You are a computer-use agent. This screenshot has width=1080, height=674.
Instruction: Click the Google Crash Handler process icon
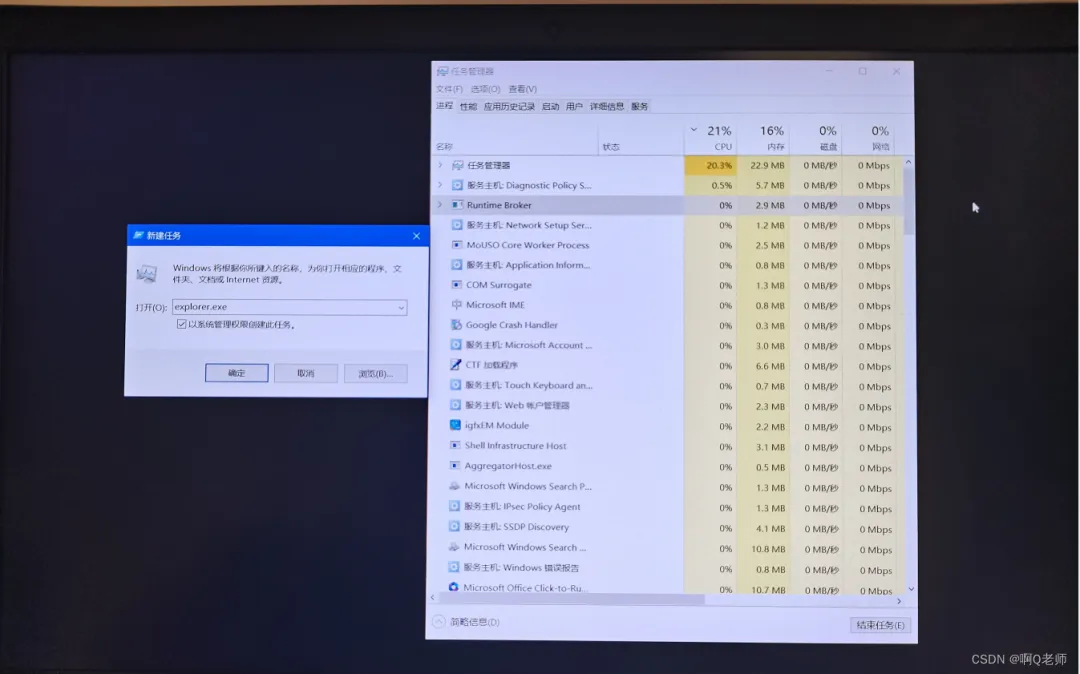(x=455, y=325)
